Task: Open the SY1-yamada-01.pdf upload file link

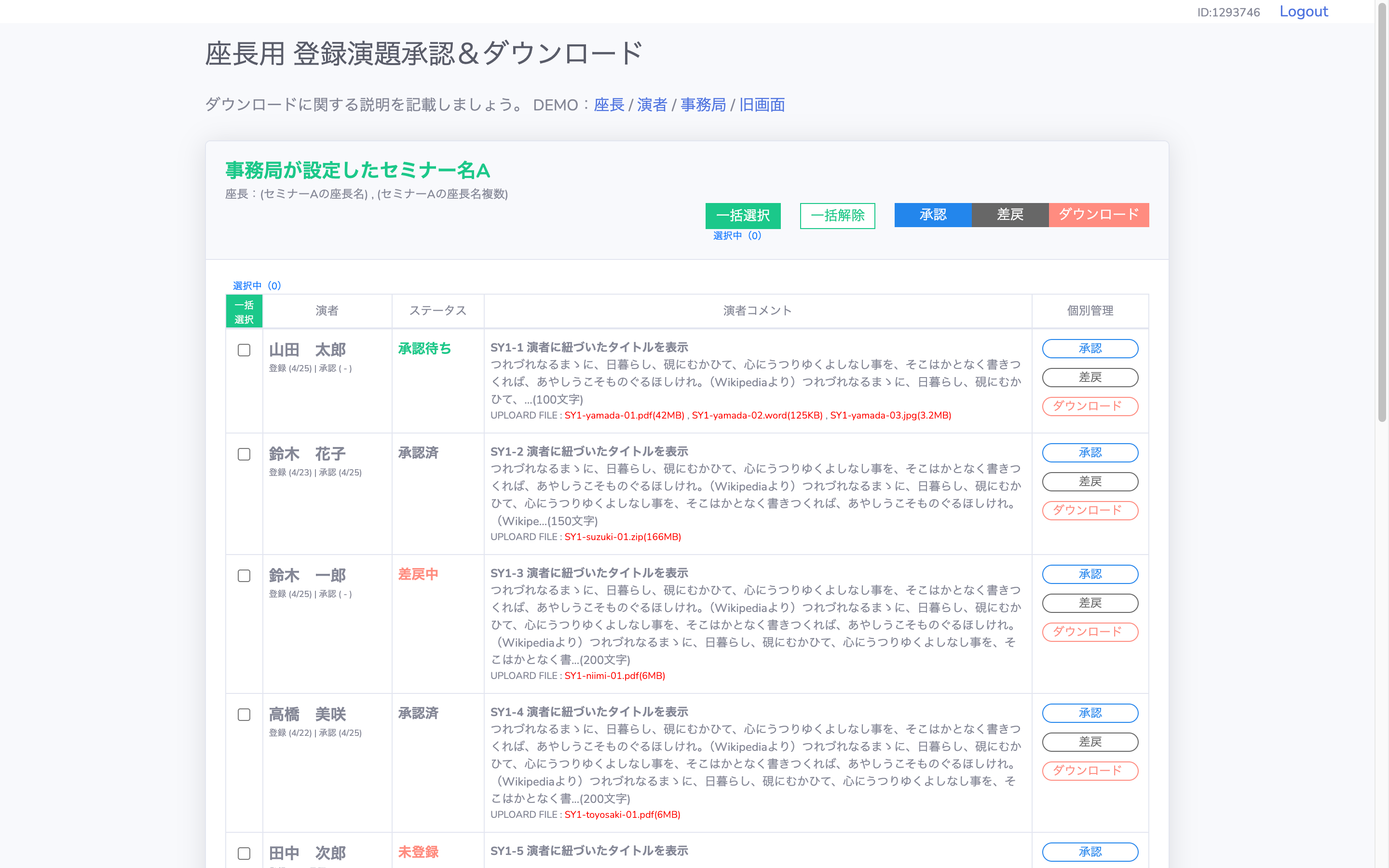Action: coord(623,415)
